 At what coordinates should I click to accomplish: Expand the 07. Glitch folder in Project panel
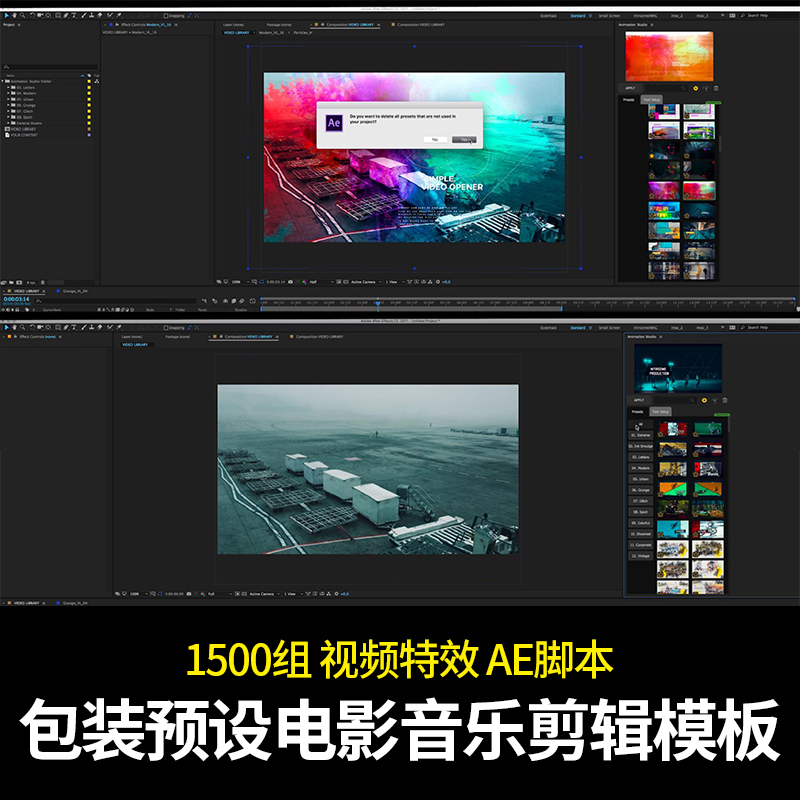(8, 111)
